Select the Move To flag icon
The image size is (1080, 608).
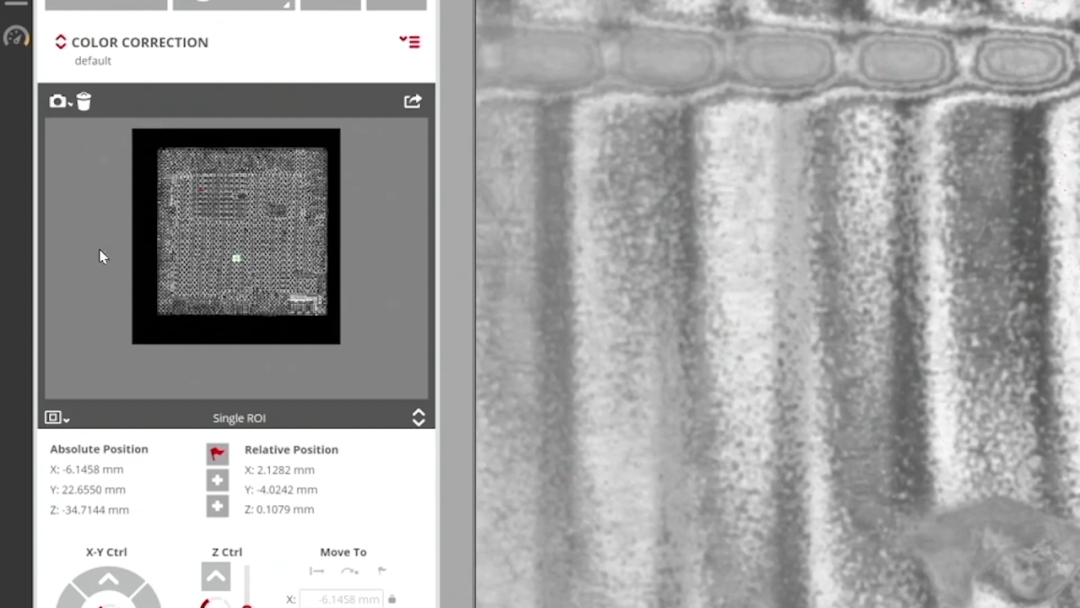tap(382, 570)
